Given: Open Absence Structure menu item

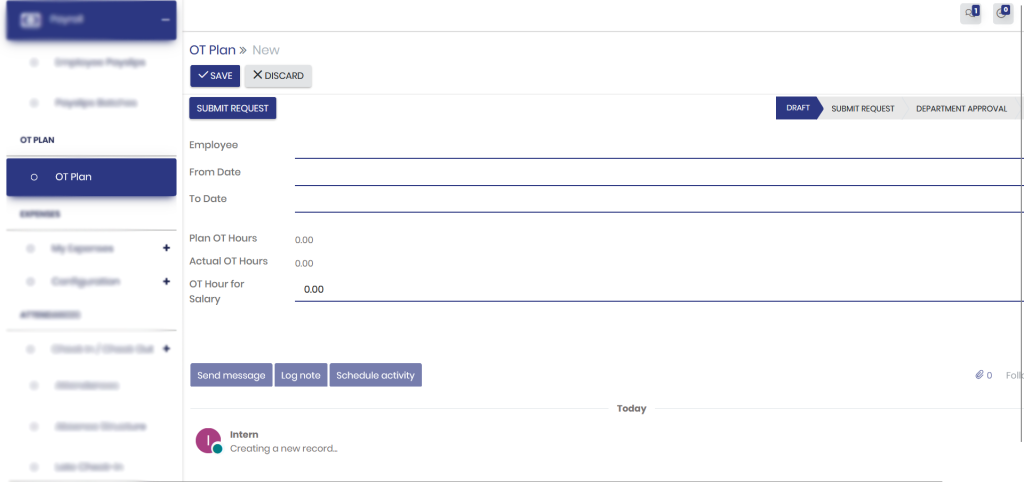Looking at the screenshot, I should [x=100, y=426].
